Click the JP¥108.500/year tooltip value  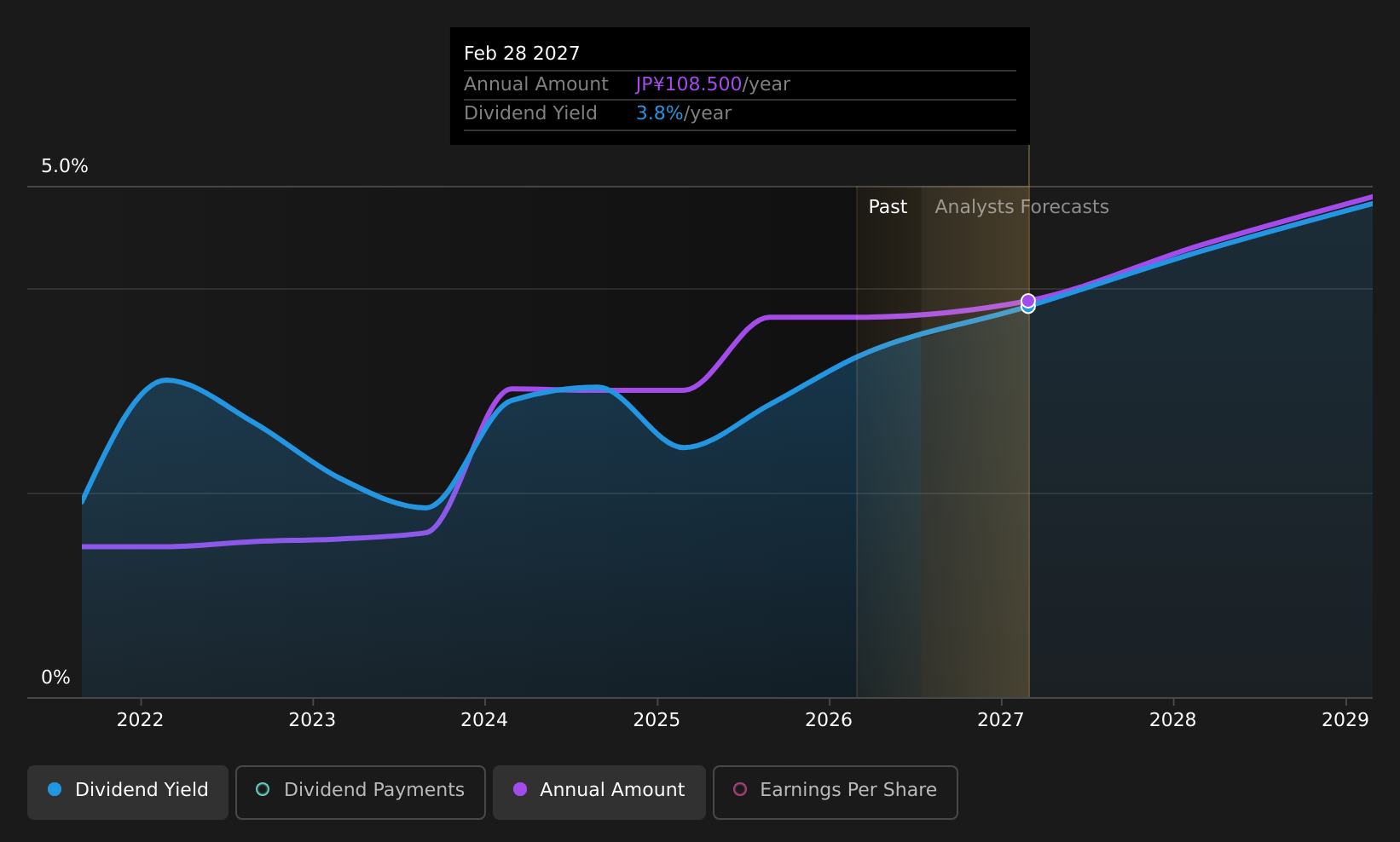tap(713, 84)
